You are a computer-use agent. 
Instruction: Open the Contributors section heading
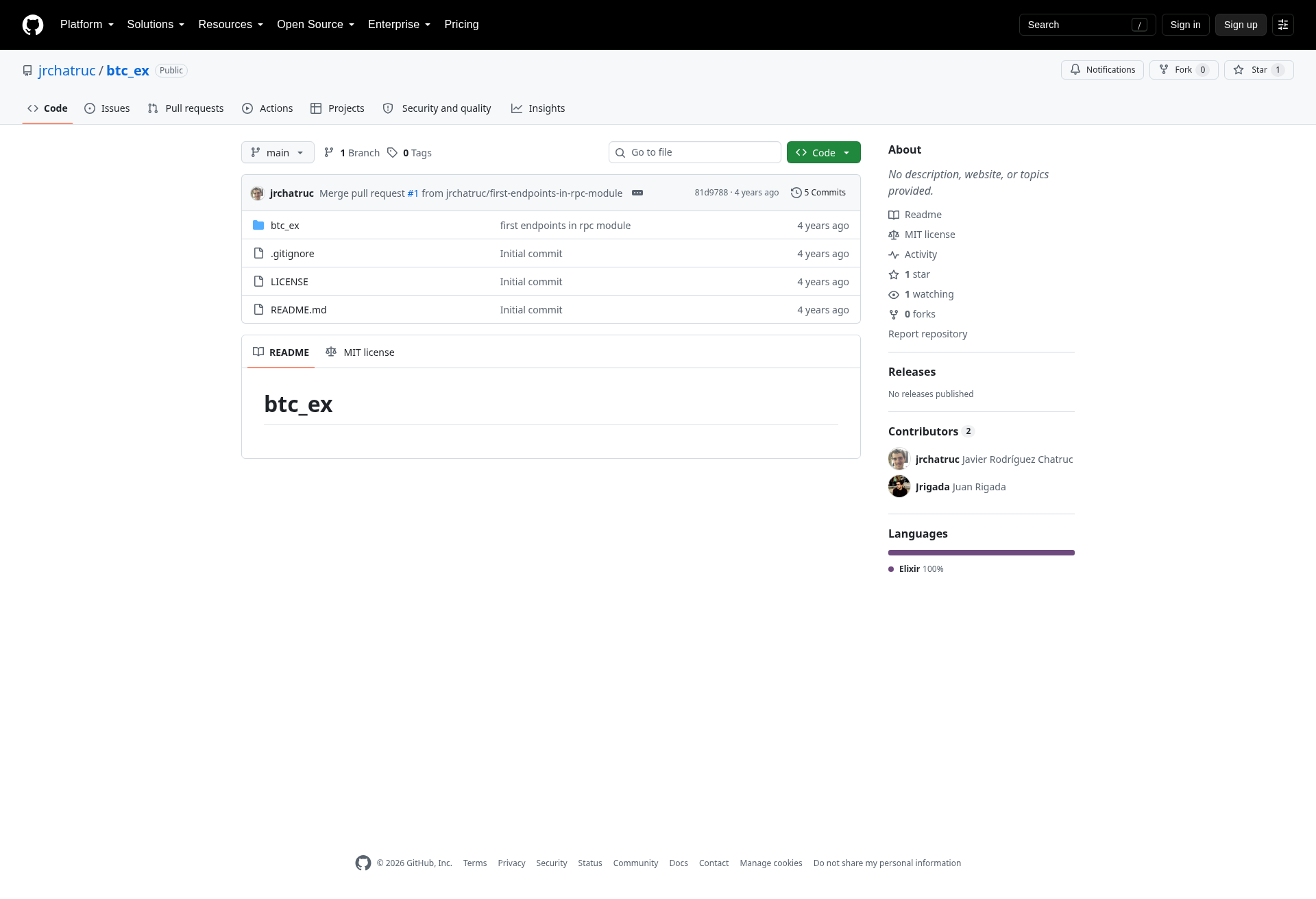923,431
